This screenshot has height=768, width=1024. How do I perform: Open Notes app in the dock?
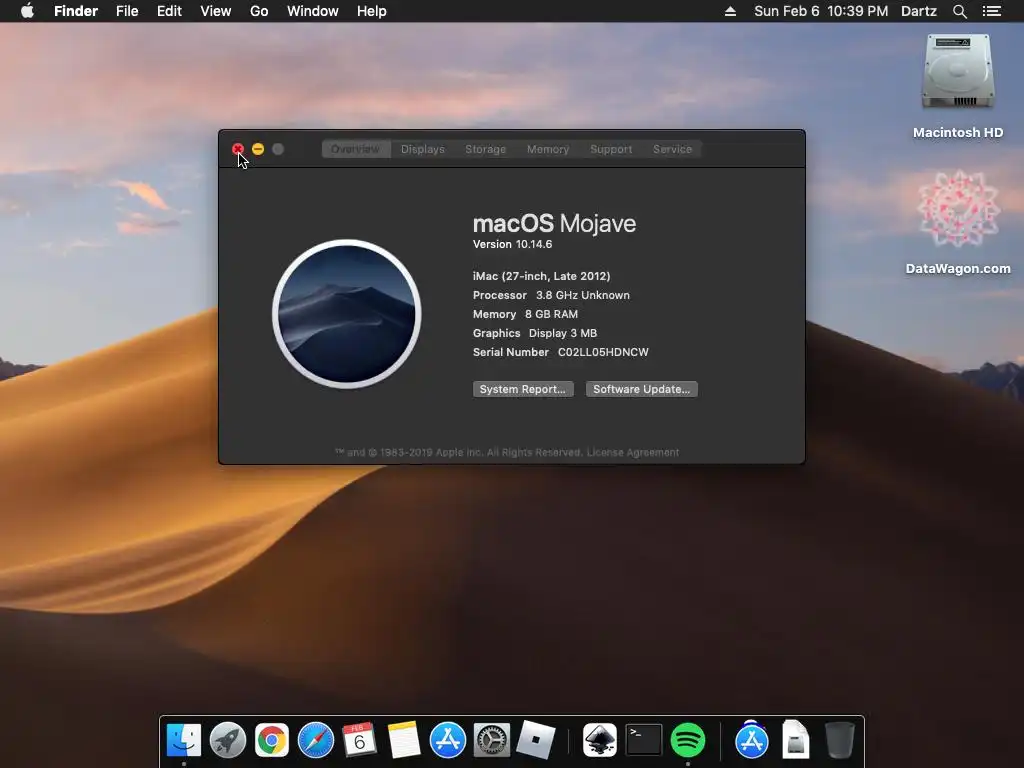pyautogui.click(x=404, y=740)
